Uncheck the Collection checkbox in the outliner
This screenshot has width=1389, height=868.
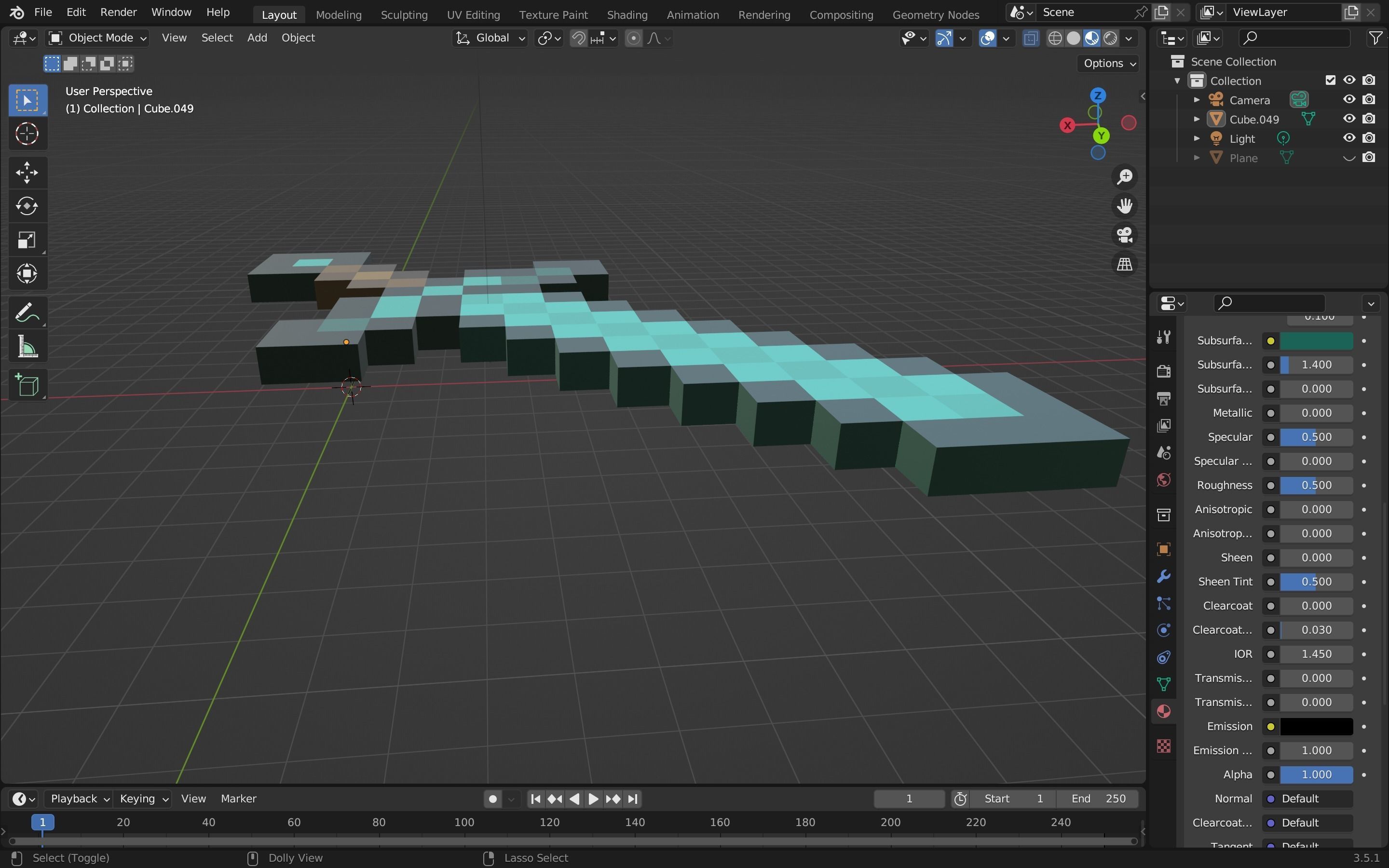(1331, 81)
